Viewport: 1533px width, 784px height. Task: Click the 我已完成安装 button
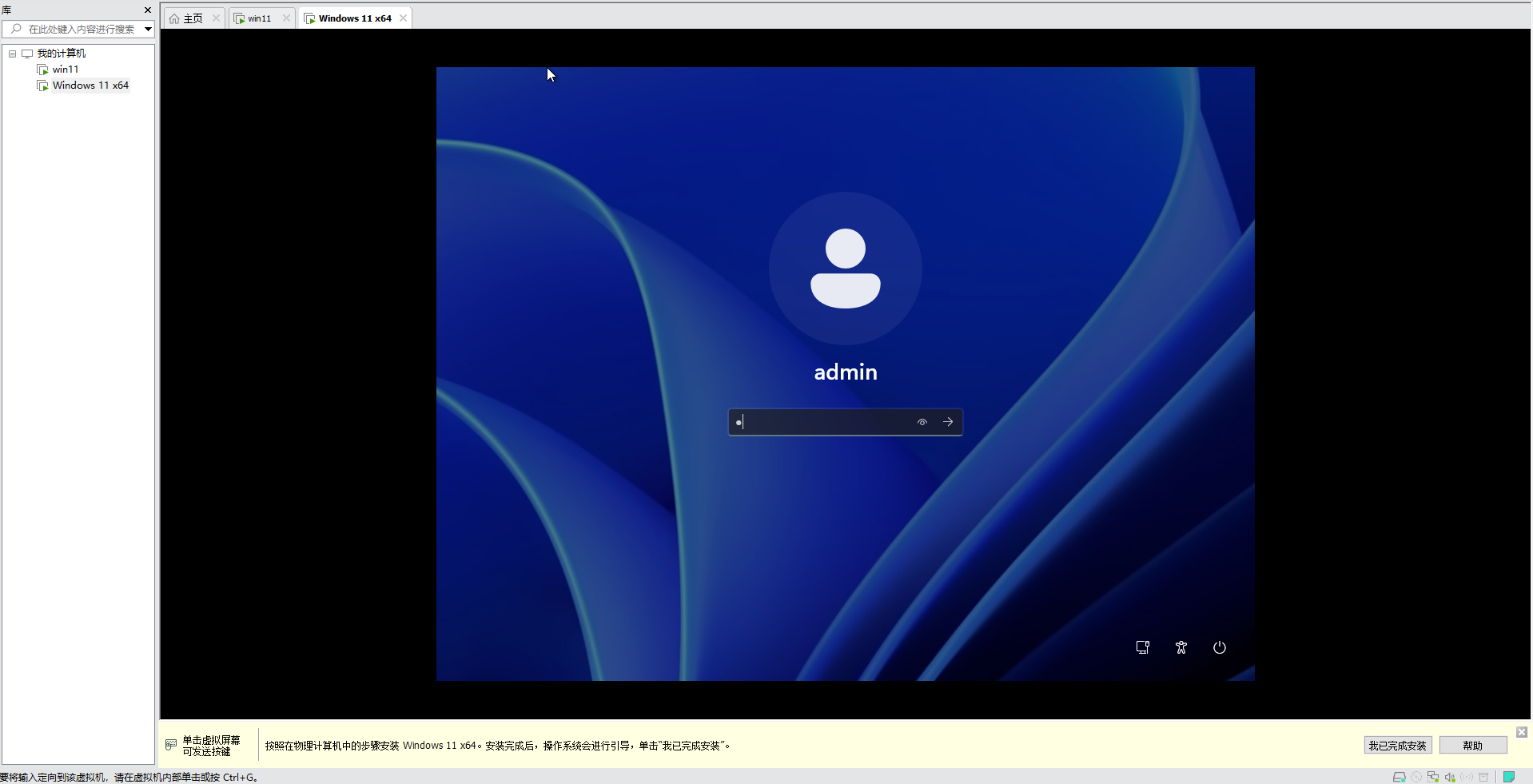1397,746
